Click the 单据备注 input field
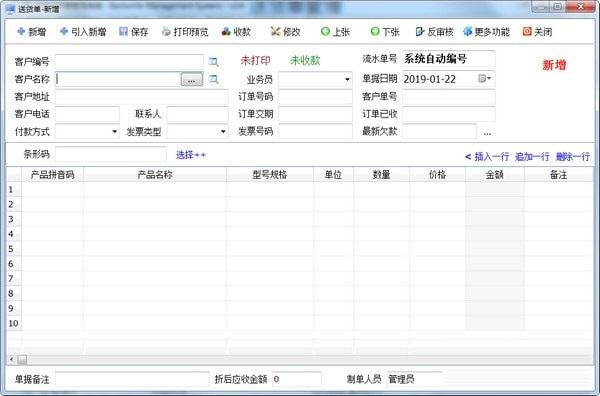Screen dimensions: 600x396 (132, 379)
